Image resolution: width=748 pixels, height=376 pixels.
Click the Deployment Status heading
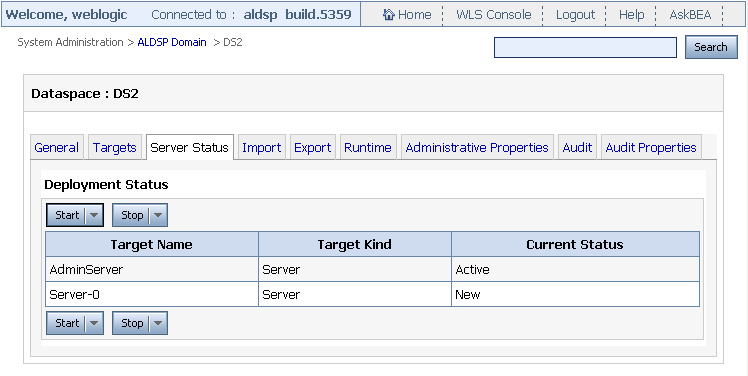point(106,185)
